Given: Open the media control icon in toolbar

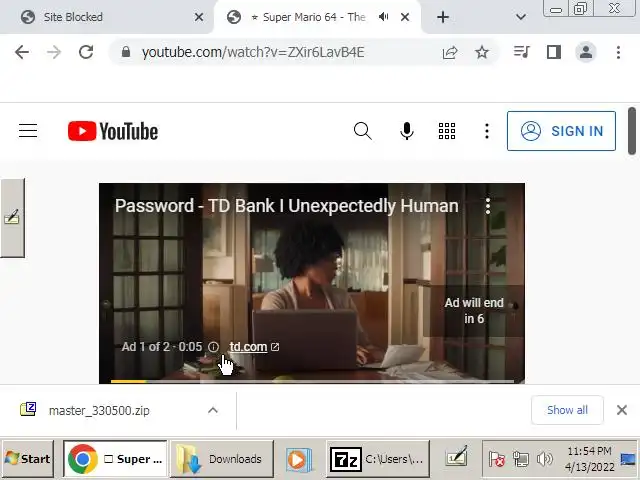Looking at the screenshot, I should 522,52.
